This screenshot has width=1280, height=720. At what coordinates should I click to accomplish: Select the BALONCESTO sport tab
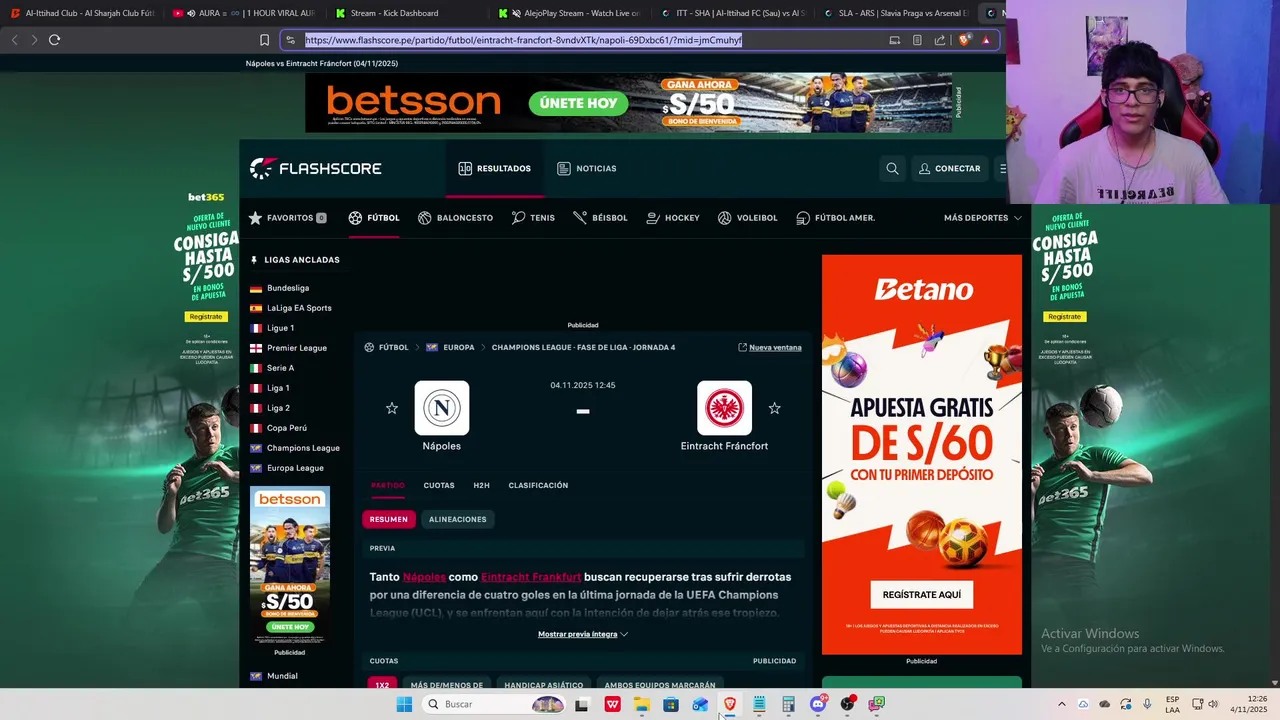click(x=455, y=218)
